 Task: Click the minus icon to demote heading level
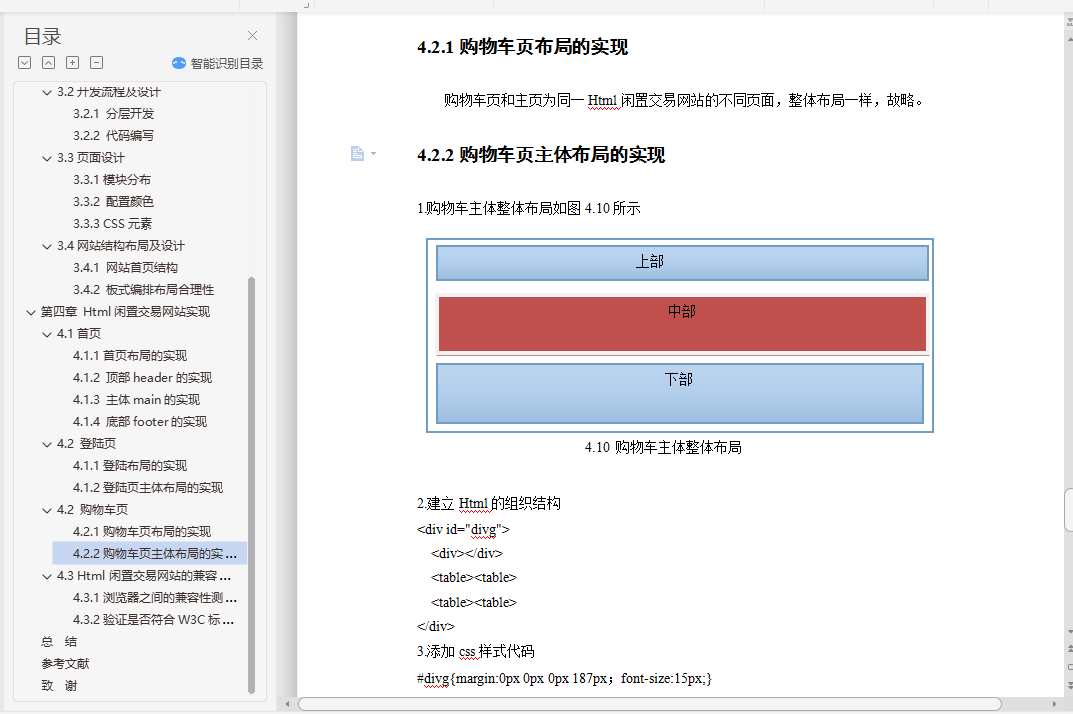tap(96, 63)
